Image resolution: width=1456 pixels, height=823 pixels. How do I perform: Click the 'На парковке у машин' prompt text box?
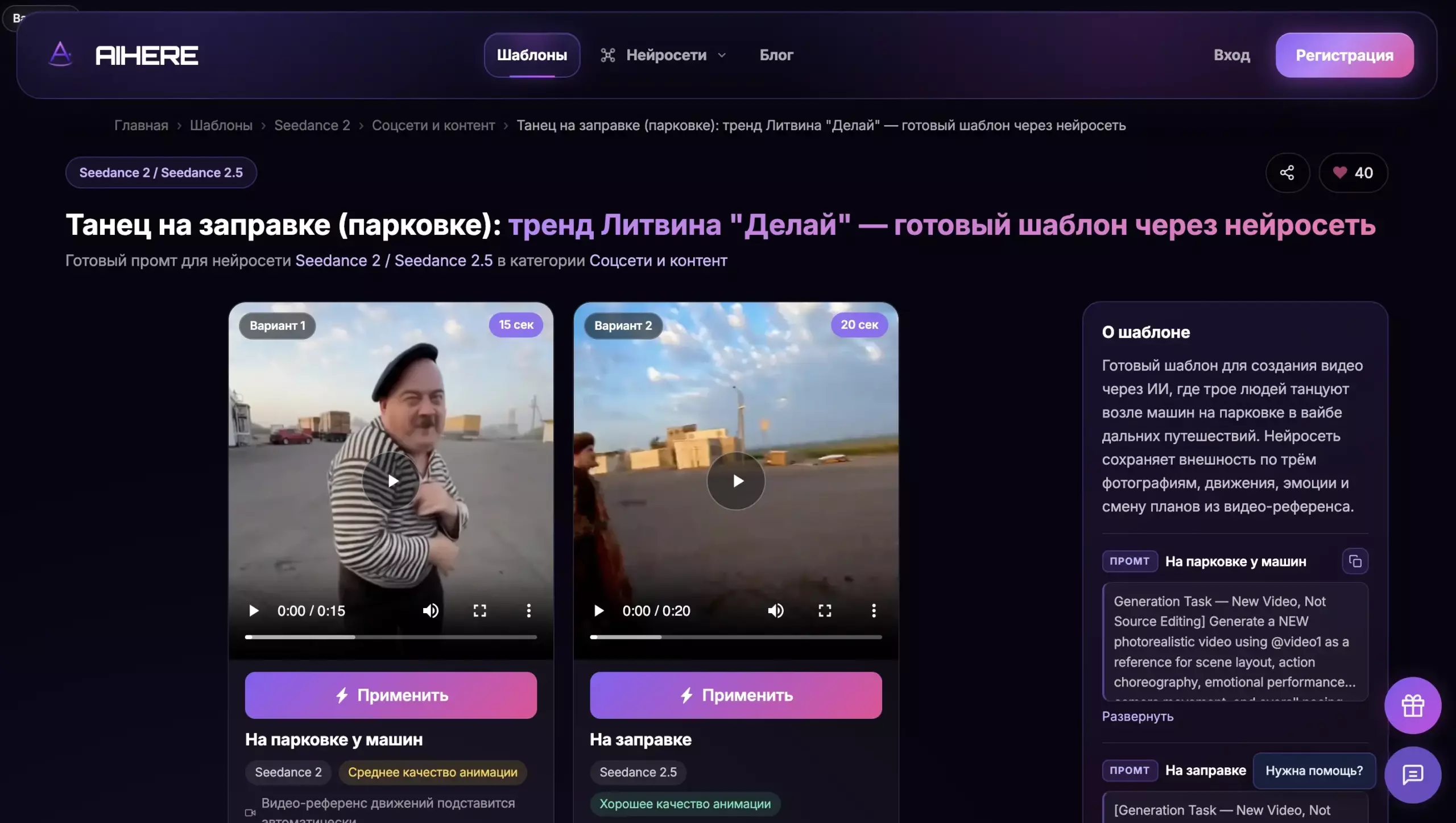click(x=1235, y=642)
